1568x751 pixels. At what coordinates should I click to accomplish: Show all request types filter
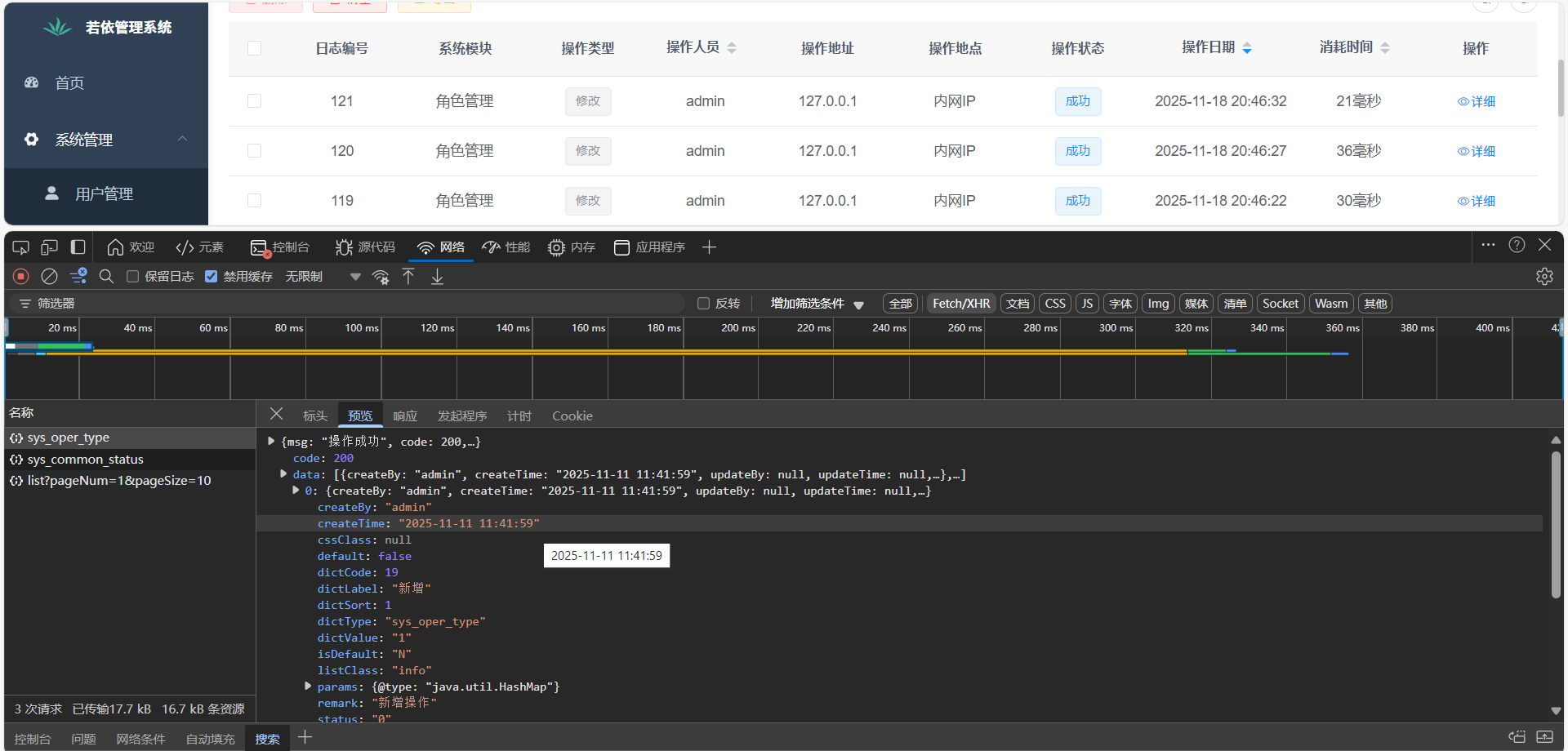pyautogui.click(x=900, y=304)
